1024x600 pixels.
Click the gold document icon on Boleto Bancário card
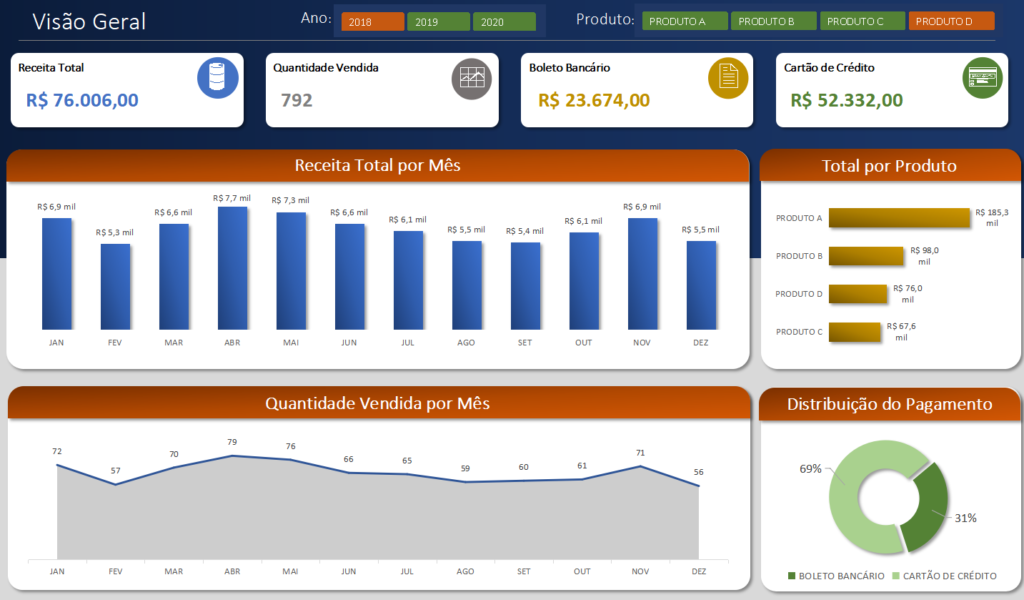(x=728, y=78)
